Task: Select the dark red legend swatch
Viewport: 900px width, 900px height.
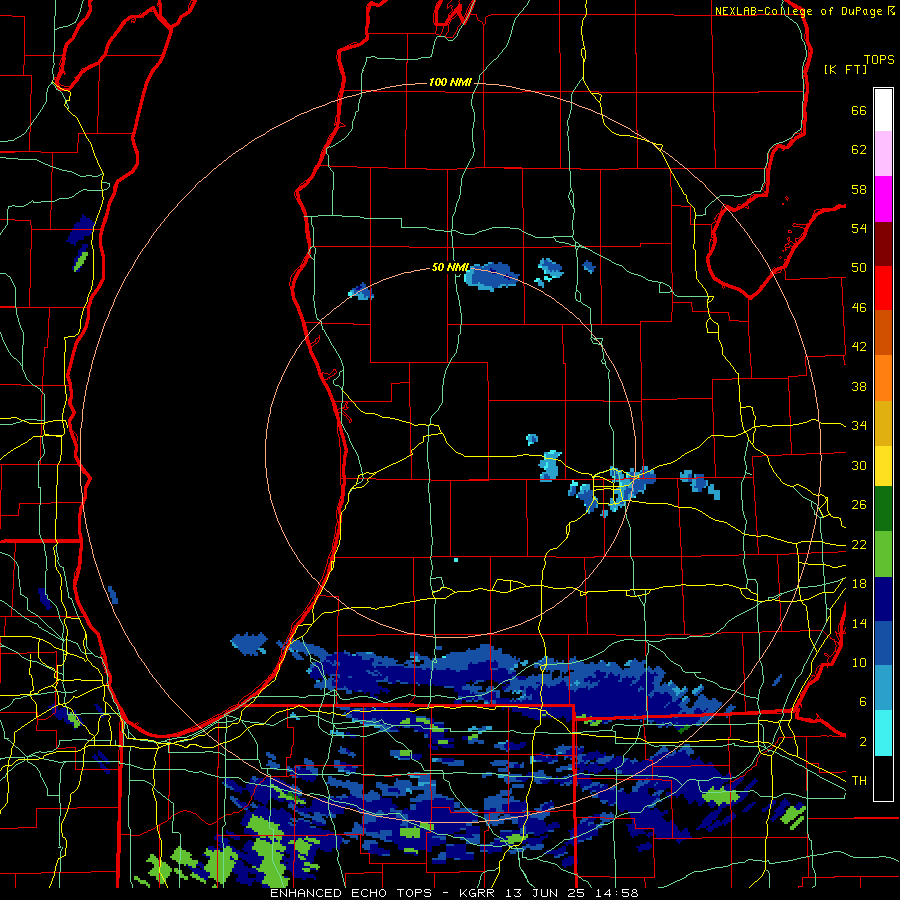Action: tap(883, 243)
